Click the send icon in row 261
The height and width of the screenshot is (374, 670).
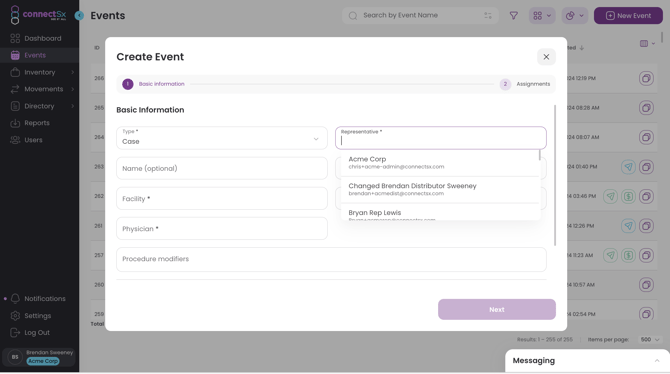pos(628,226)
